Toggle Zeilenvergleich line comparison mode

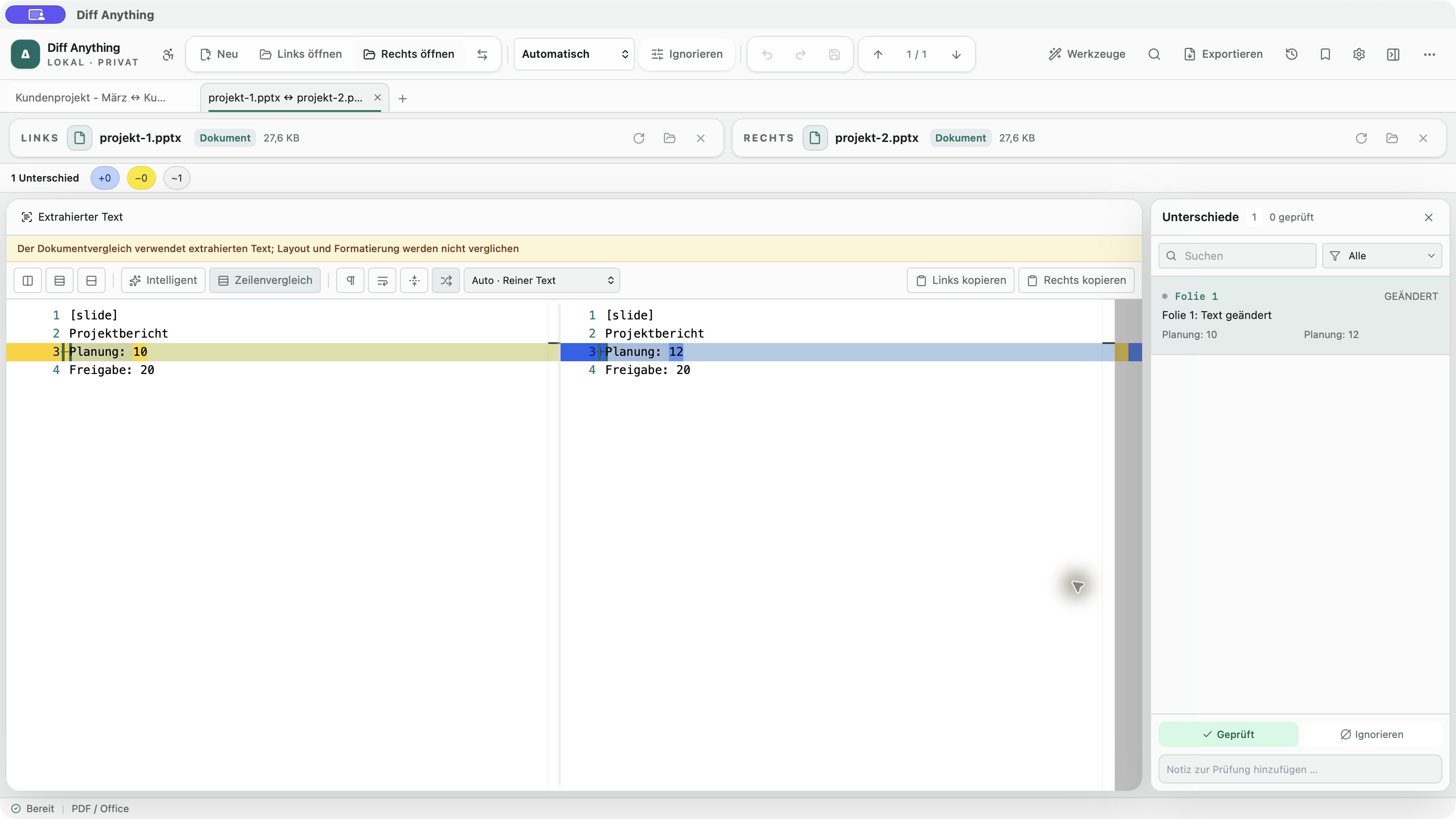pos(265,280)
